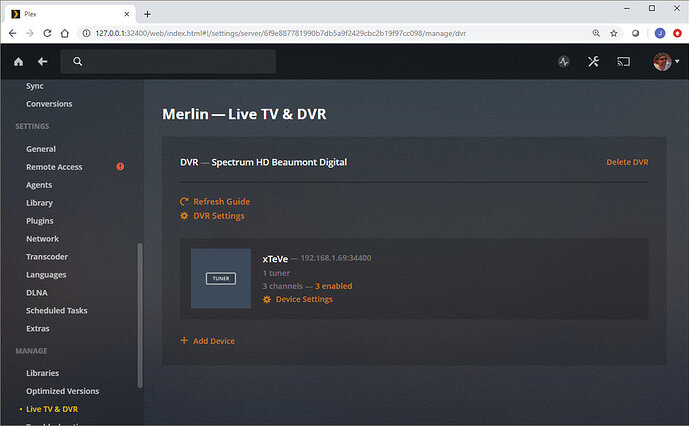689x426 pixels.
Task: Click the browser address bar URL
Action: click(x=280, y=33)
